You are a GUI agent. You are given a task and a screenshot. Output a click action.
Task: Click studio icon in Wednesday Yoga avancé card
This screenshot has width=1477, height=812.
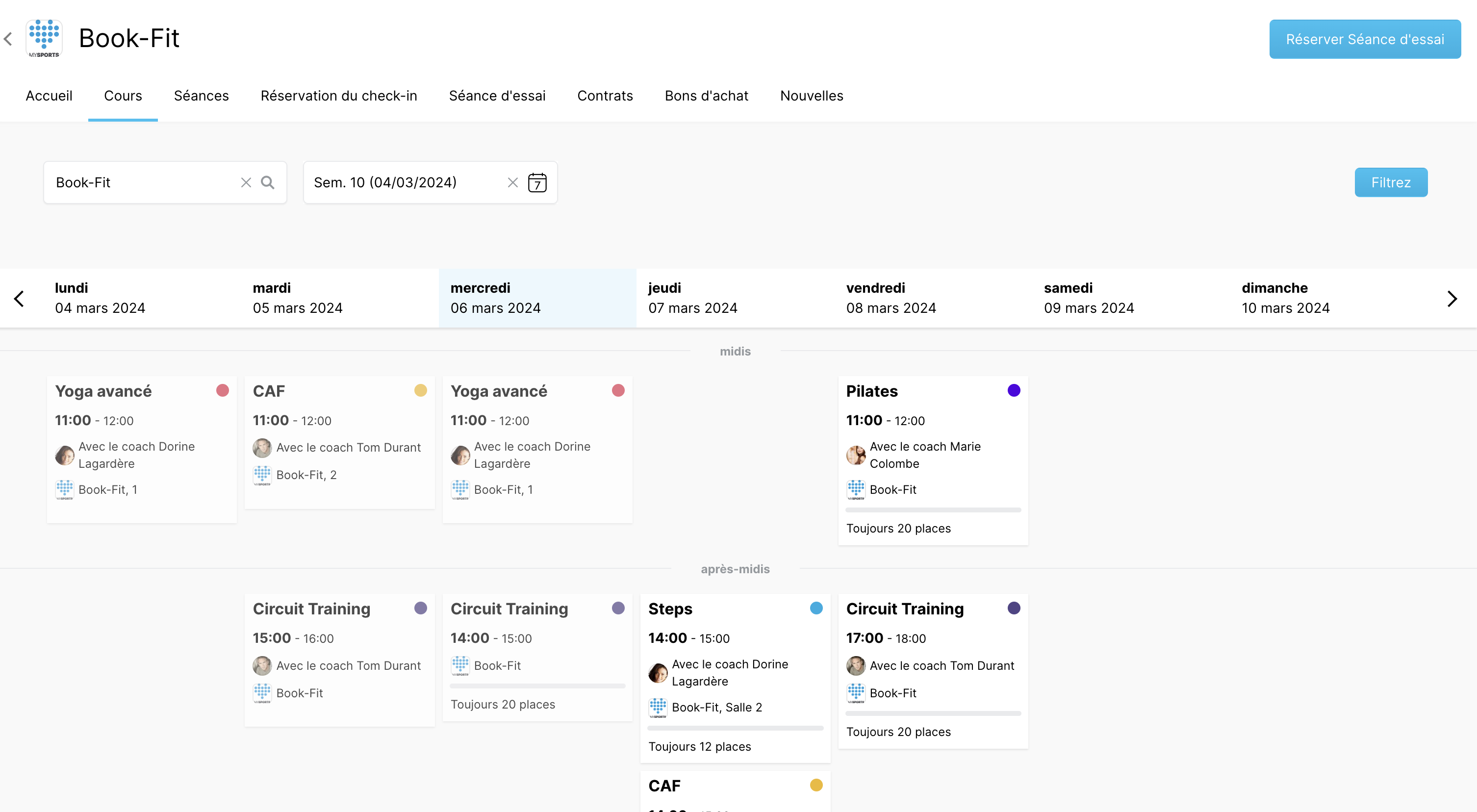click(x=460, y=490)
